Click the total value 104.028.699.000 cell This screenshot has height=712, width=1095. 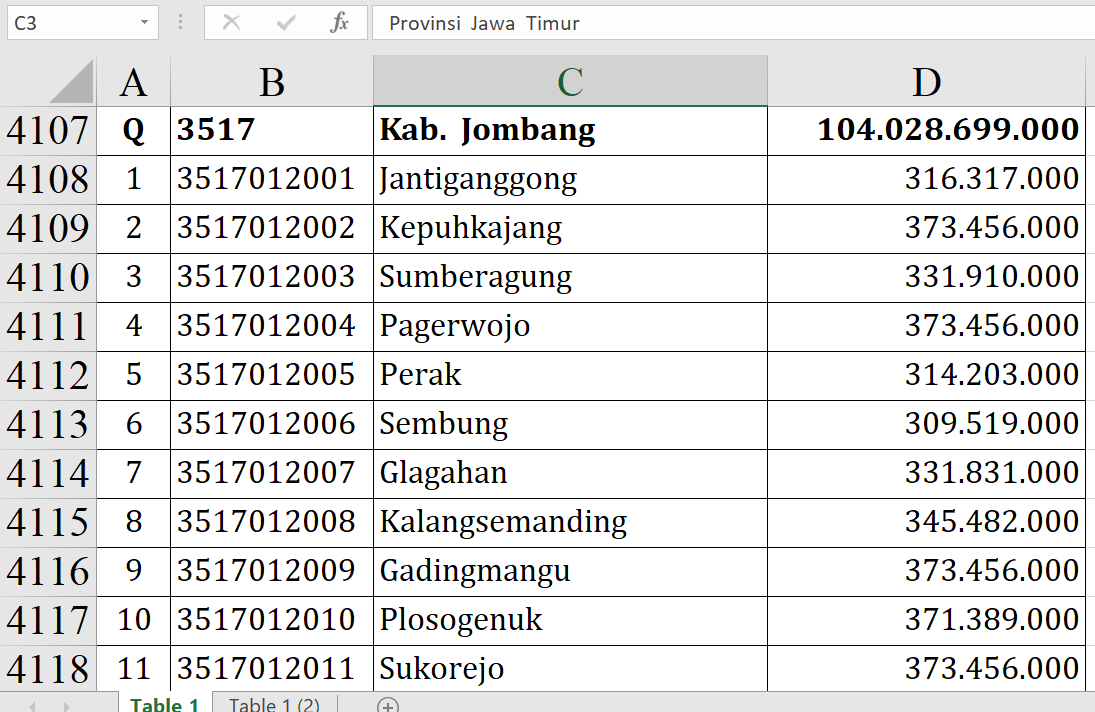click(x=926, y=130)
